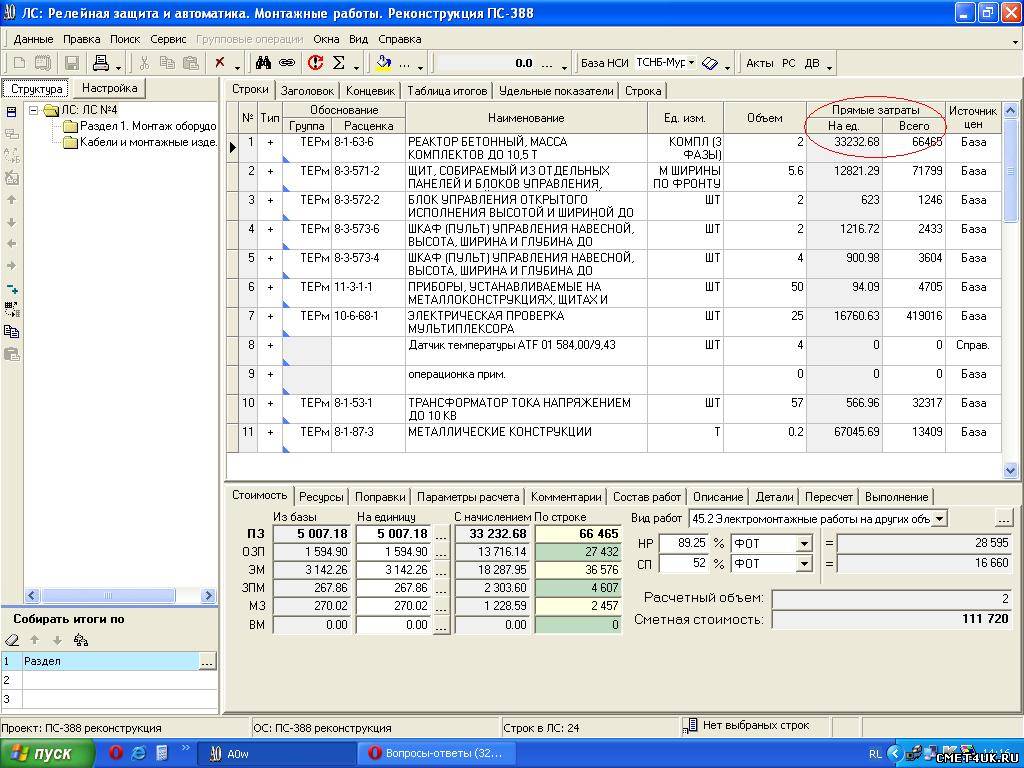Click the copy icon in left sidebar
The height and width of the screenshot is (768, 1024).
(x=12, y=332)
